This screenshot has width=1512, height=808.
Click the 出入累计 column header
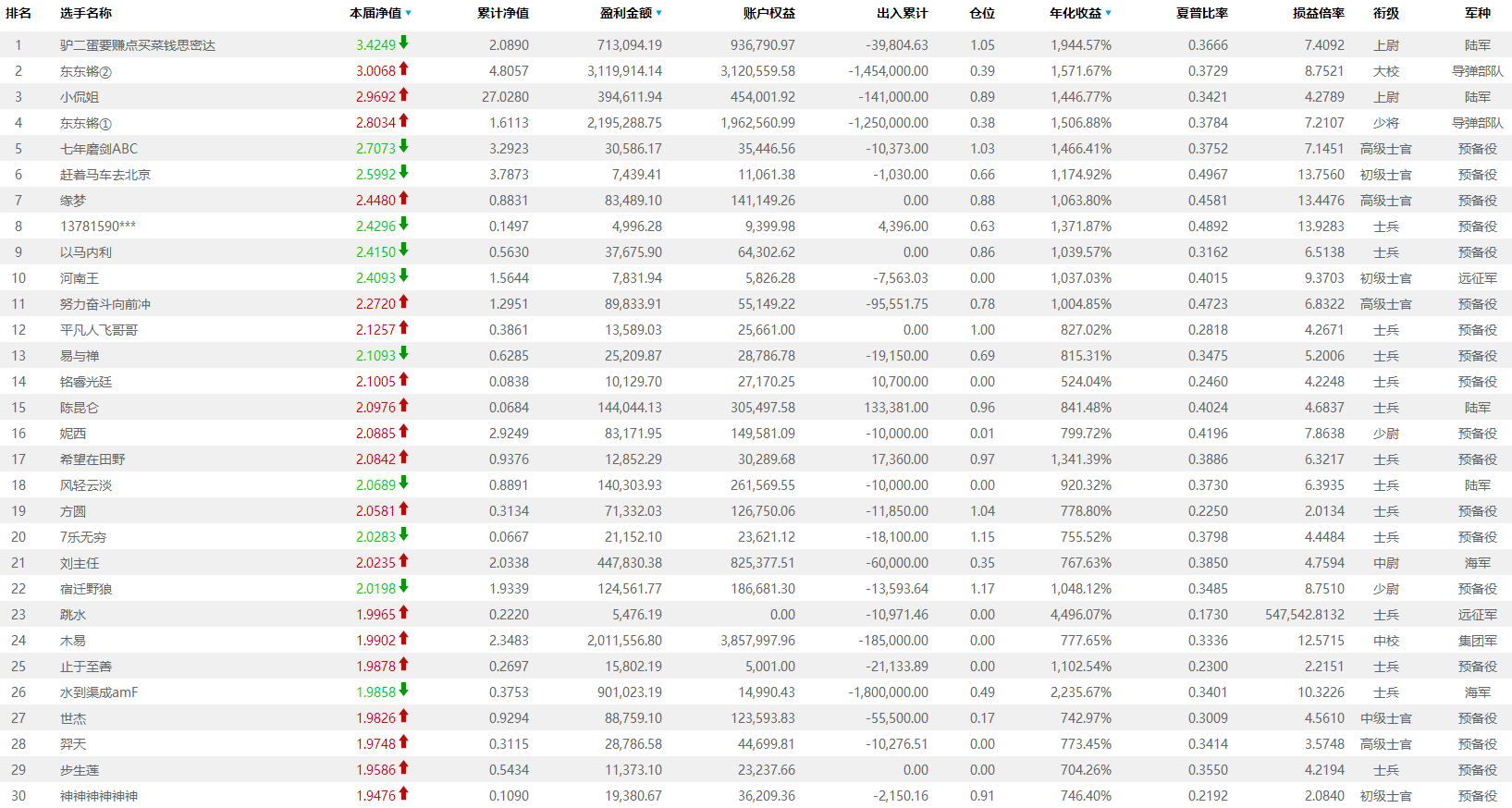(x=903, y=13)
